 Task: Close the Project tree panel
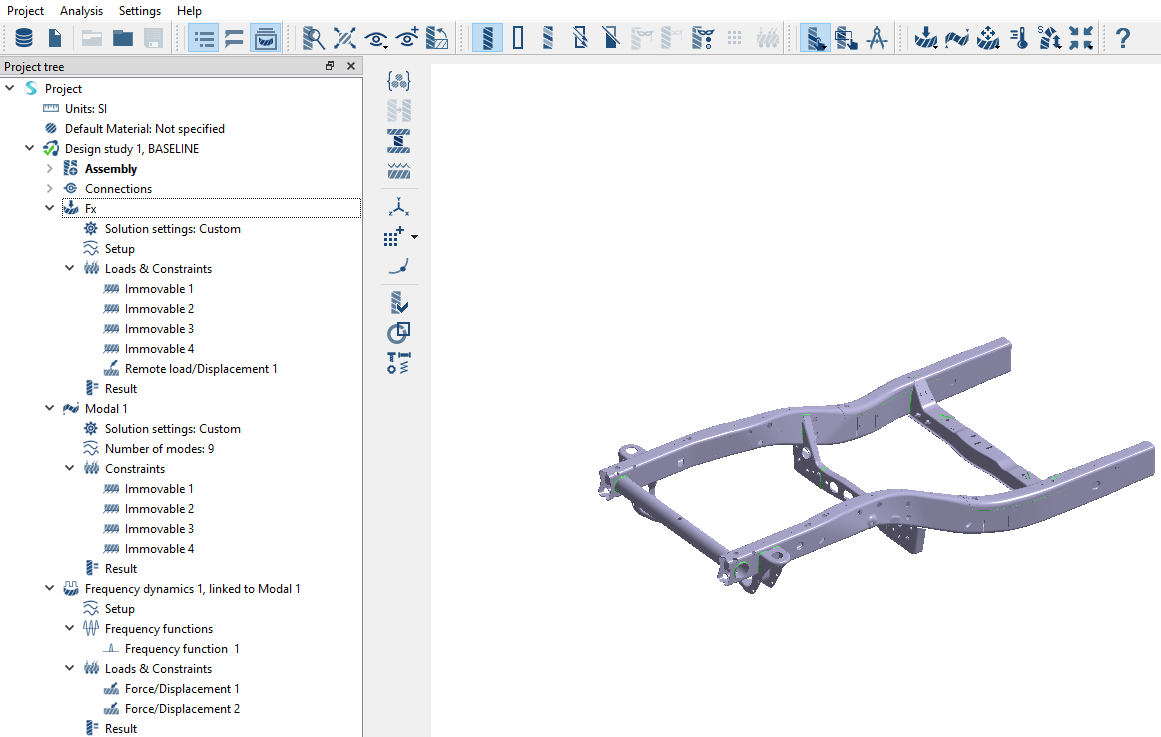tap(351, 66)
